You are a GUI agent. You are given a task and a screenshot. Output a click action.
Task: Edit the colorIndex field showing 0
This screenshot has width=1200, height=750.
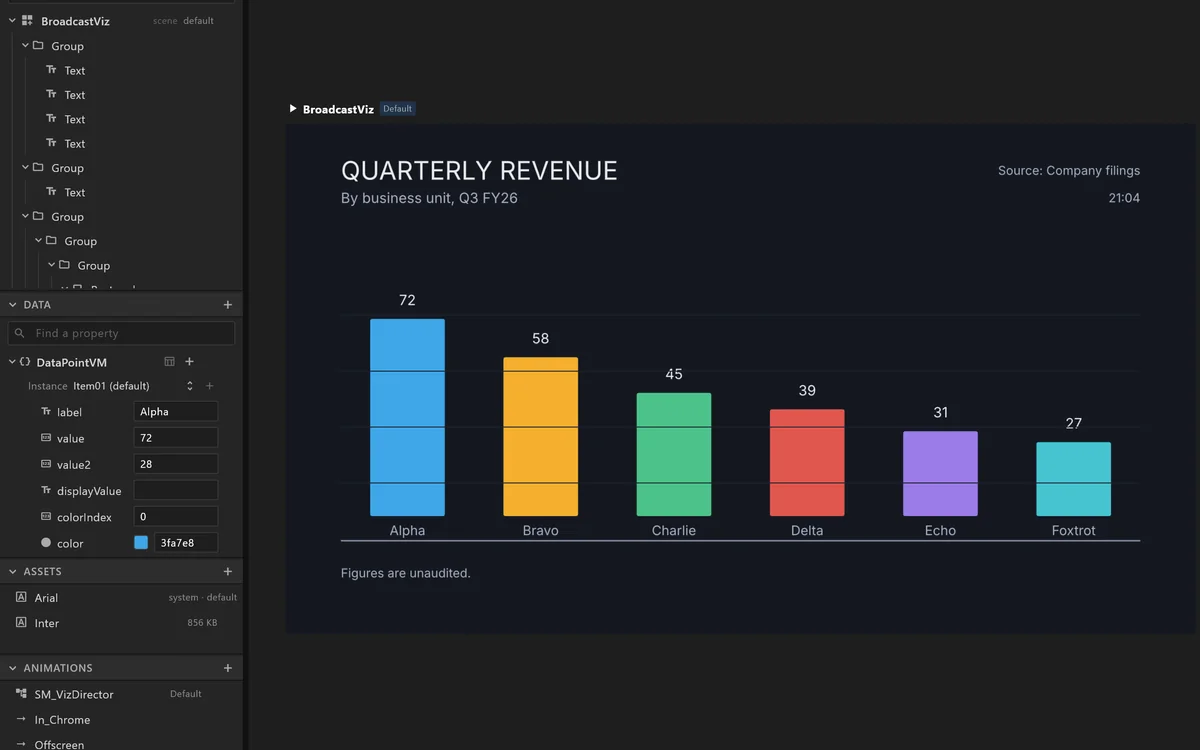click(x=176, y=517)
